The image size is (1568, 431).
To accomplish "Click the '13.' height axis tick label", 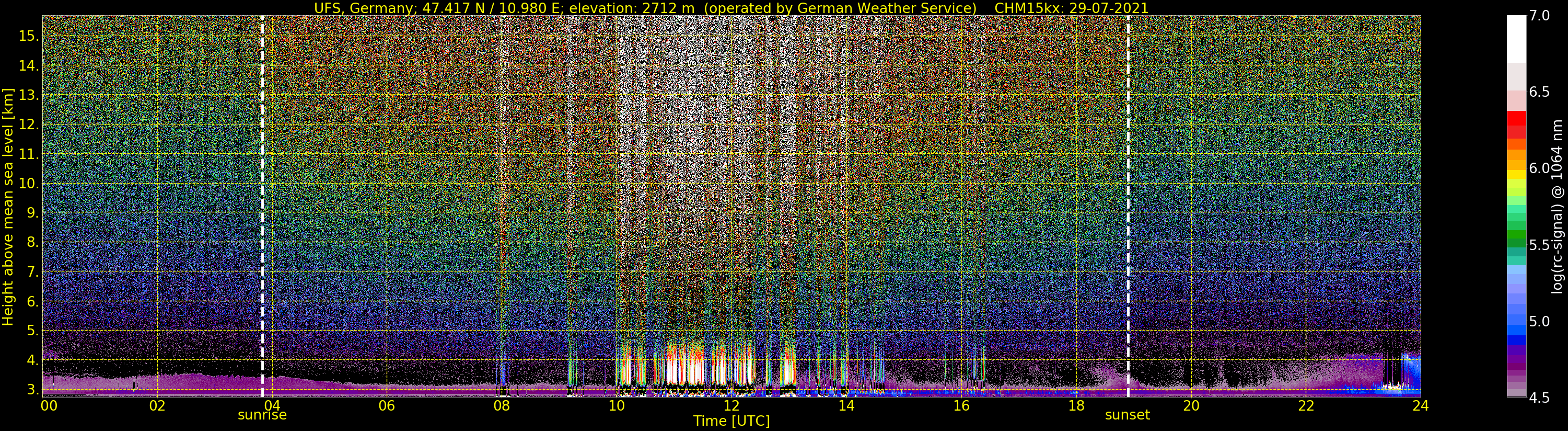I will 28,95.
